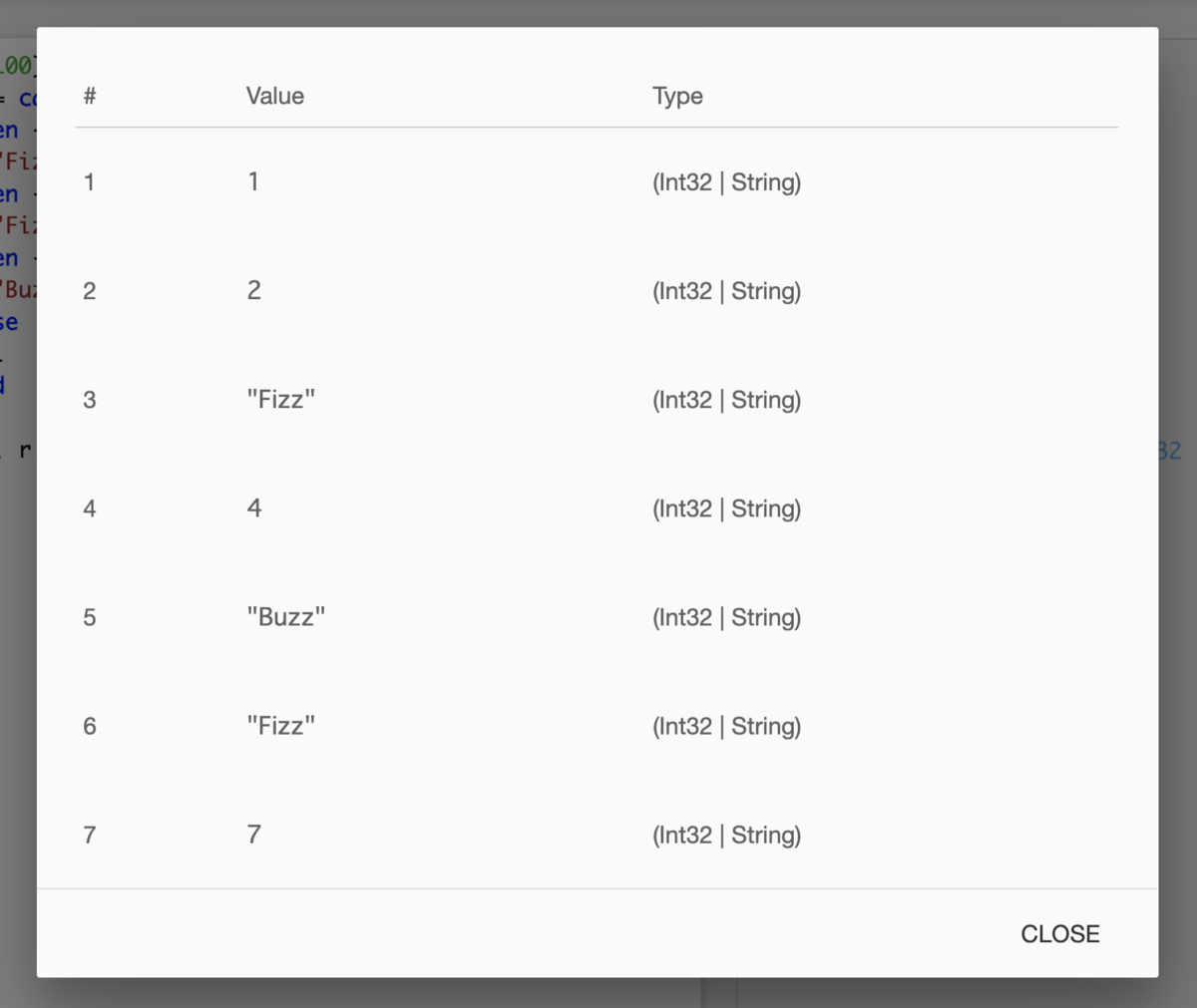This screenshot has width=1197, height=1008.
Task: Click row index number 6
Action: point(90,726)
